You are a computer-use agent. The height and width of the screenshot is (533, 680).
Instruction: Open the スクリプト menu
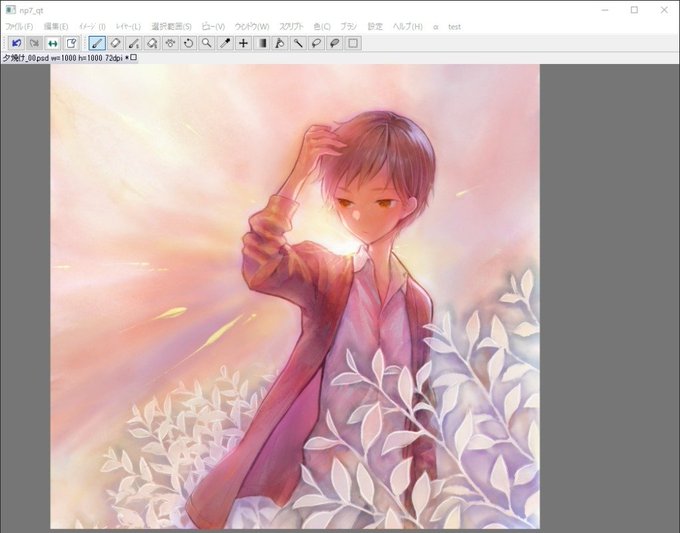click(291, 27)
